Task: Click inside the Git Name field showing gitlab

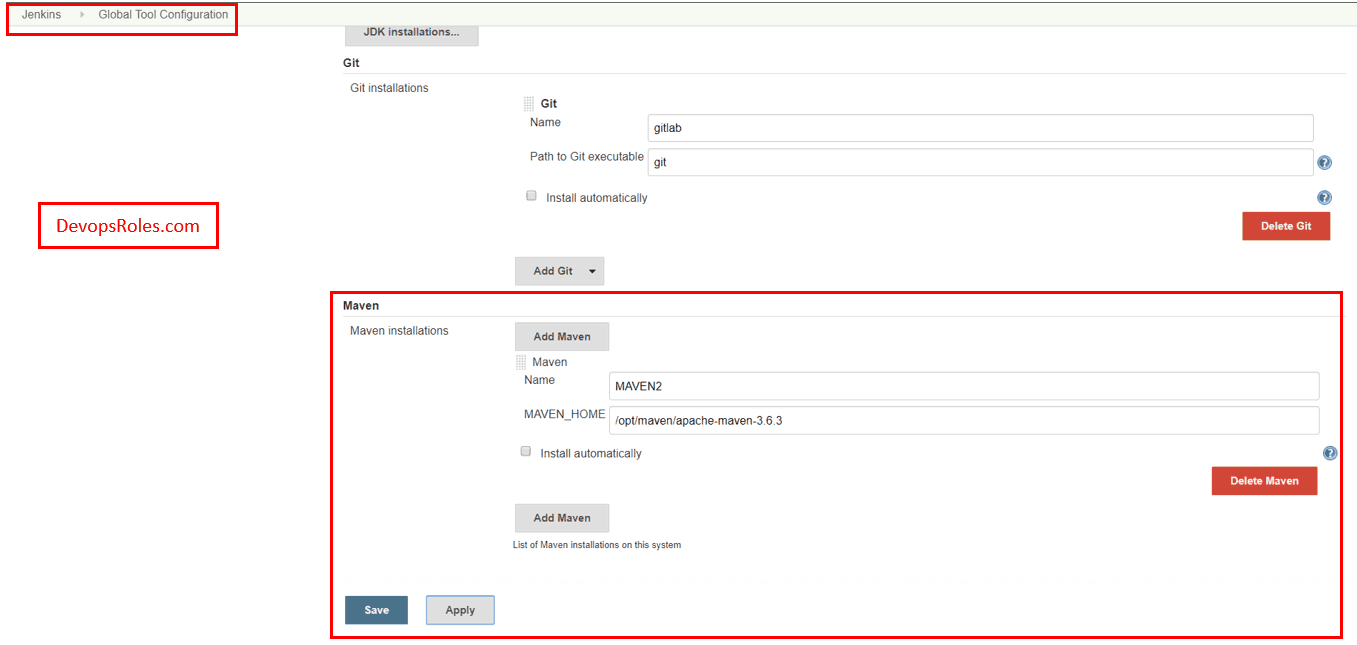Action: [979, 128]
